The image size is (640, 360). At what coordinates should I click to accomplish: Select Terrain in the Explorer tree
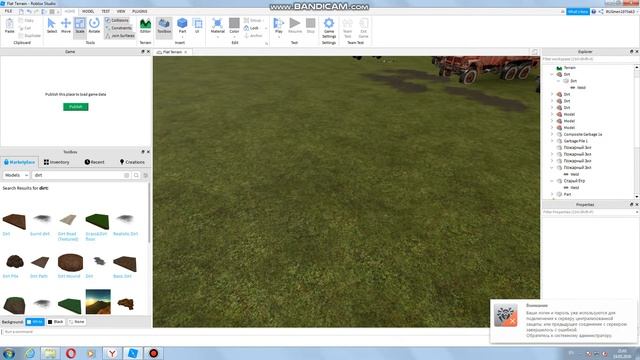point(569,68)
